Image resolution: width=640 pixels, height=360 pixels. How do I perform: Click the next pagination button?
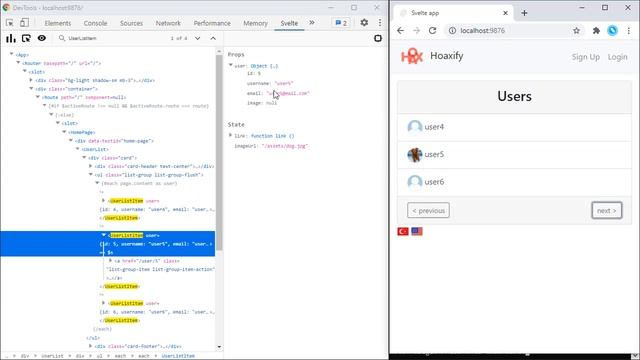point(607,211)
